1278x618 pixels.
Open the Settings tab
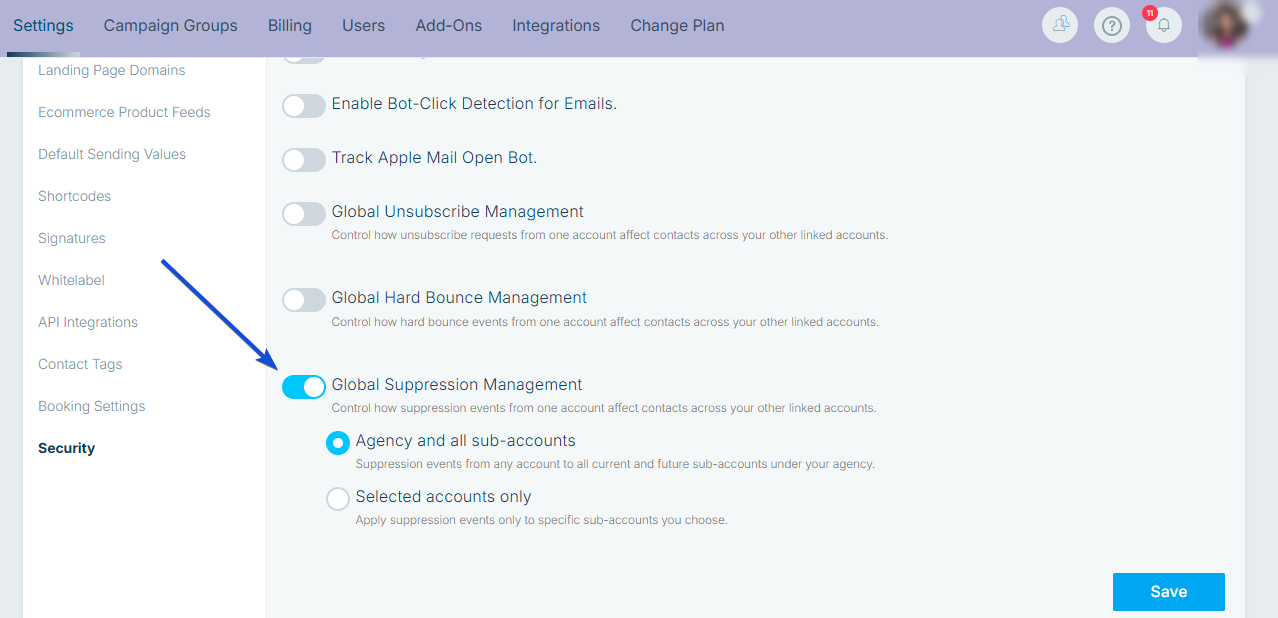(x=43, y=25)
